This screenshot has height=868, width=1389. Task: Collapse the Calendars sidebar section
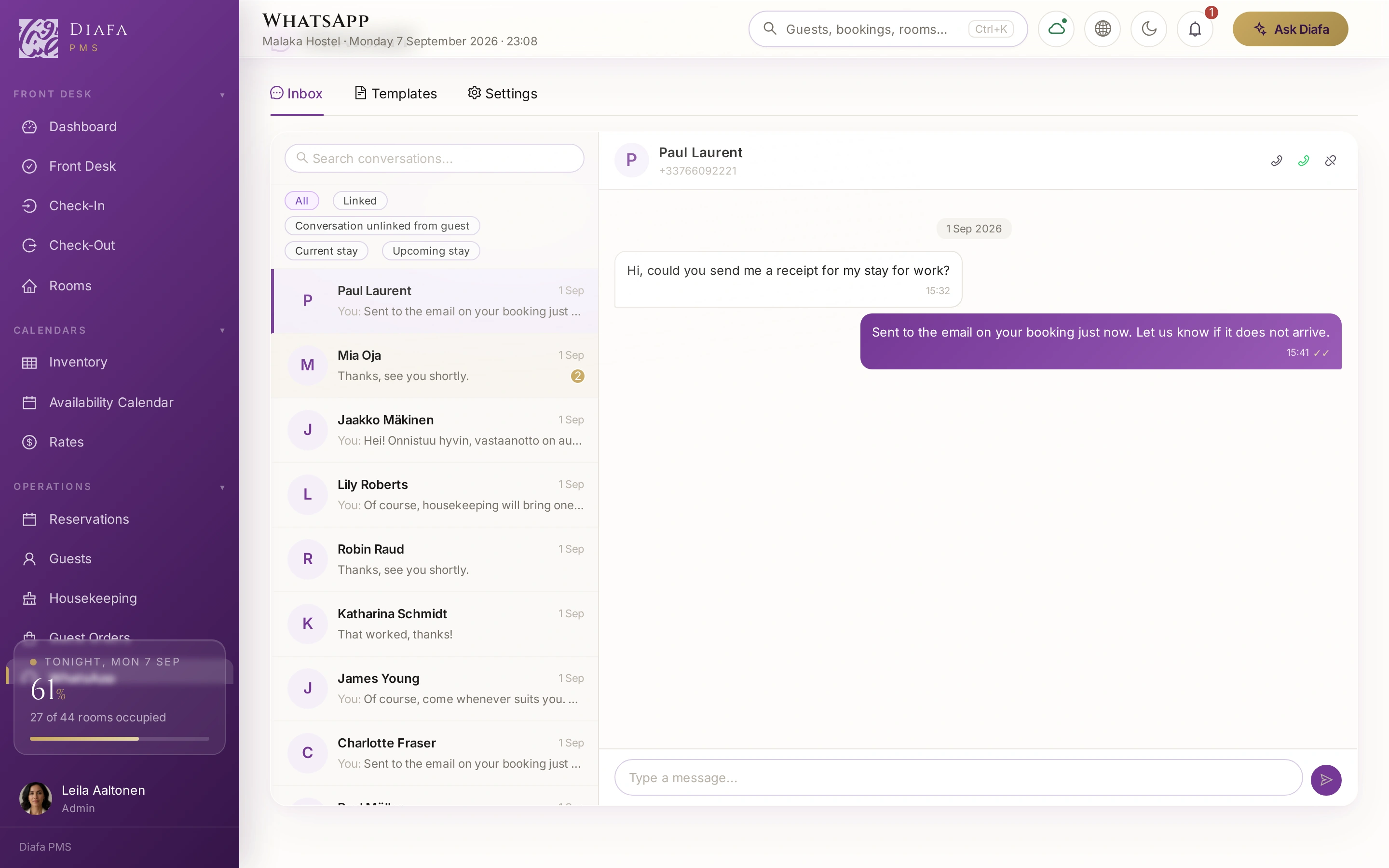(223, 331)
